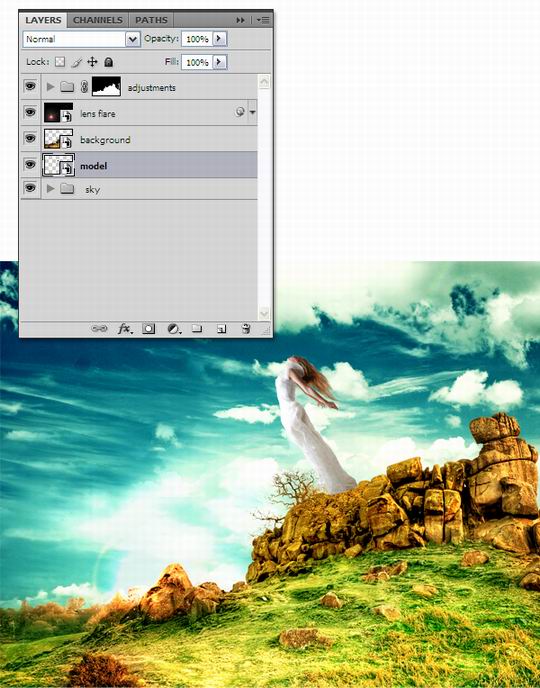Click the Opacity value field
Image resolution: width=540 pixels, height=688 pixels.
pyautogui.click(x=197, y=39)
